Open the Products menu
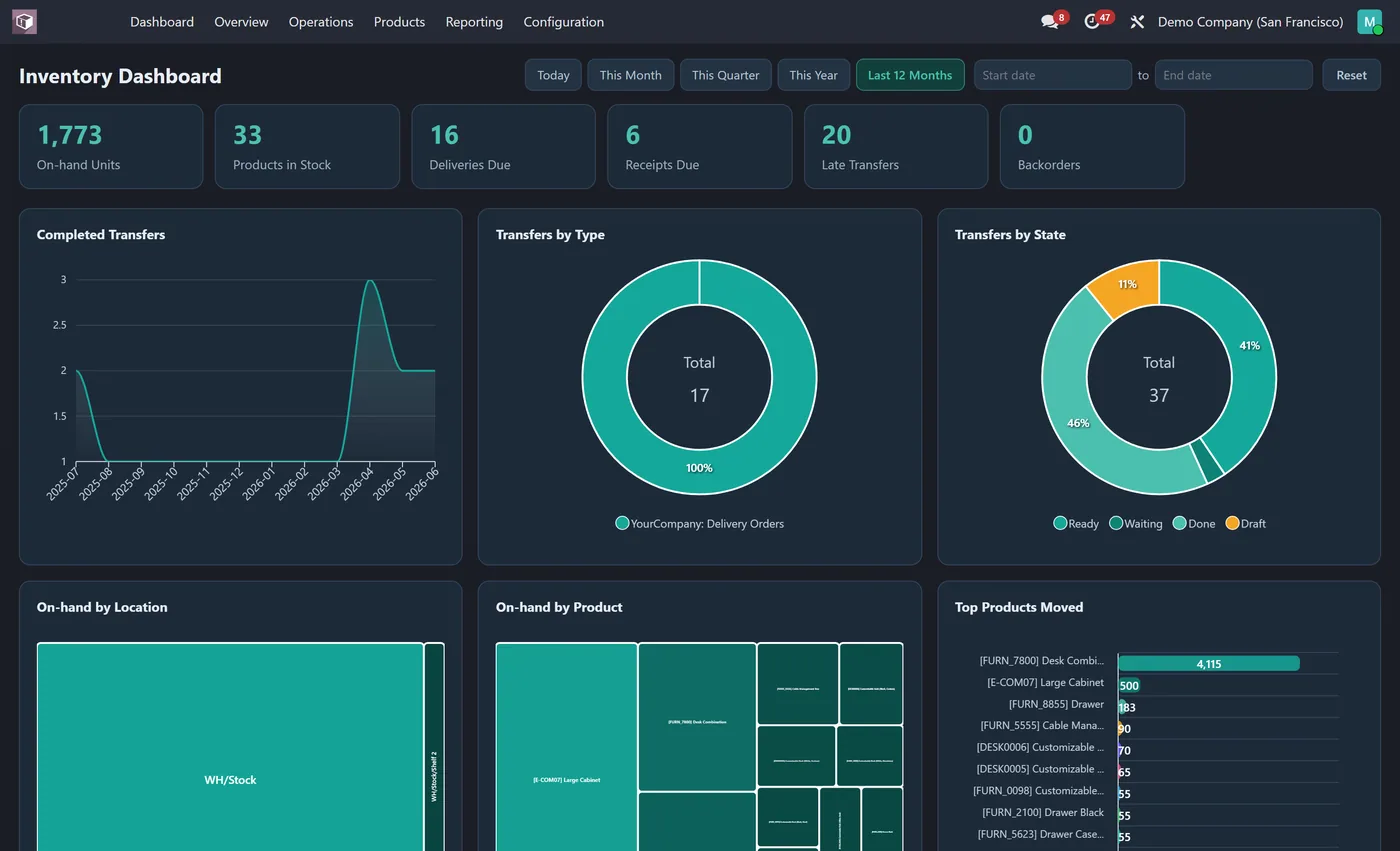 [x=399, y=21]
